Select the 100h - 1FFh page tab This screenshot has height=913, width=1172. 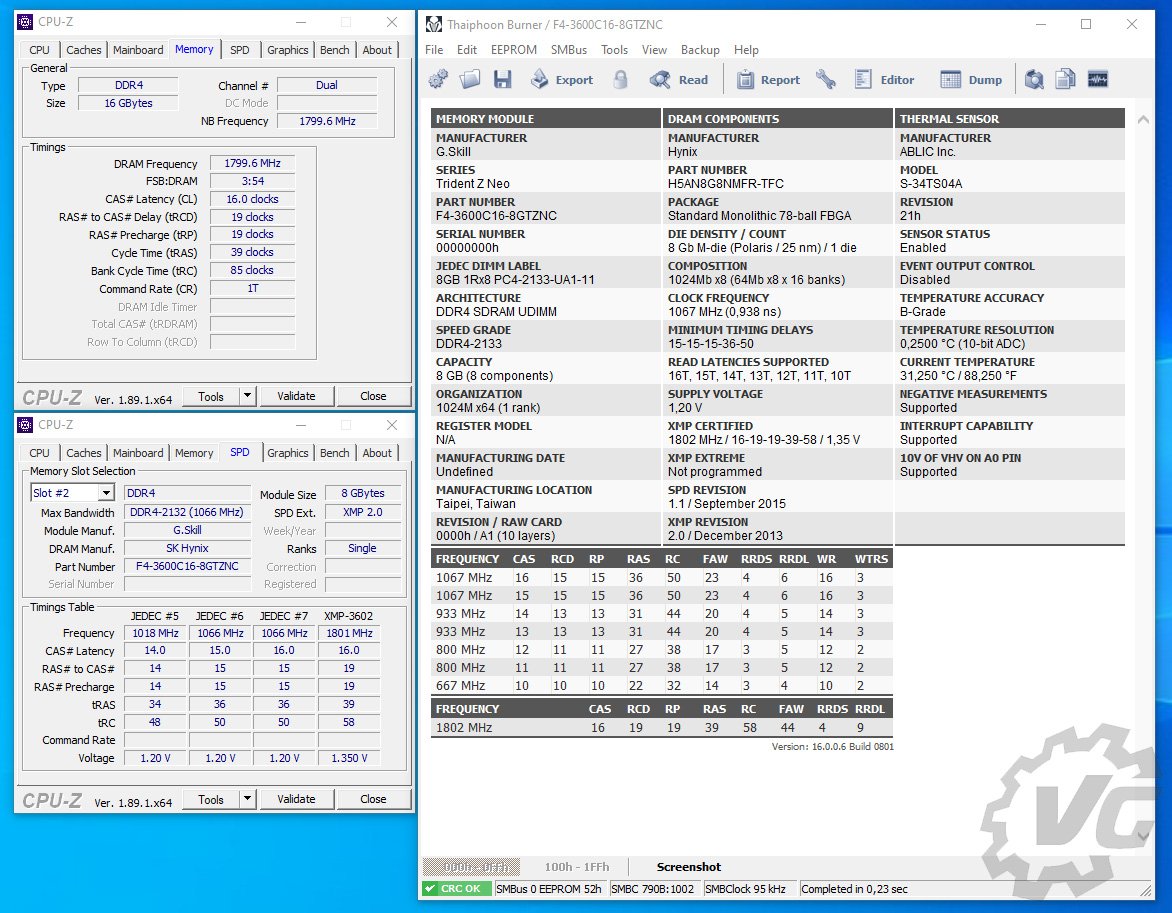pos(576,867)
